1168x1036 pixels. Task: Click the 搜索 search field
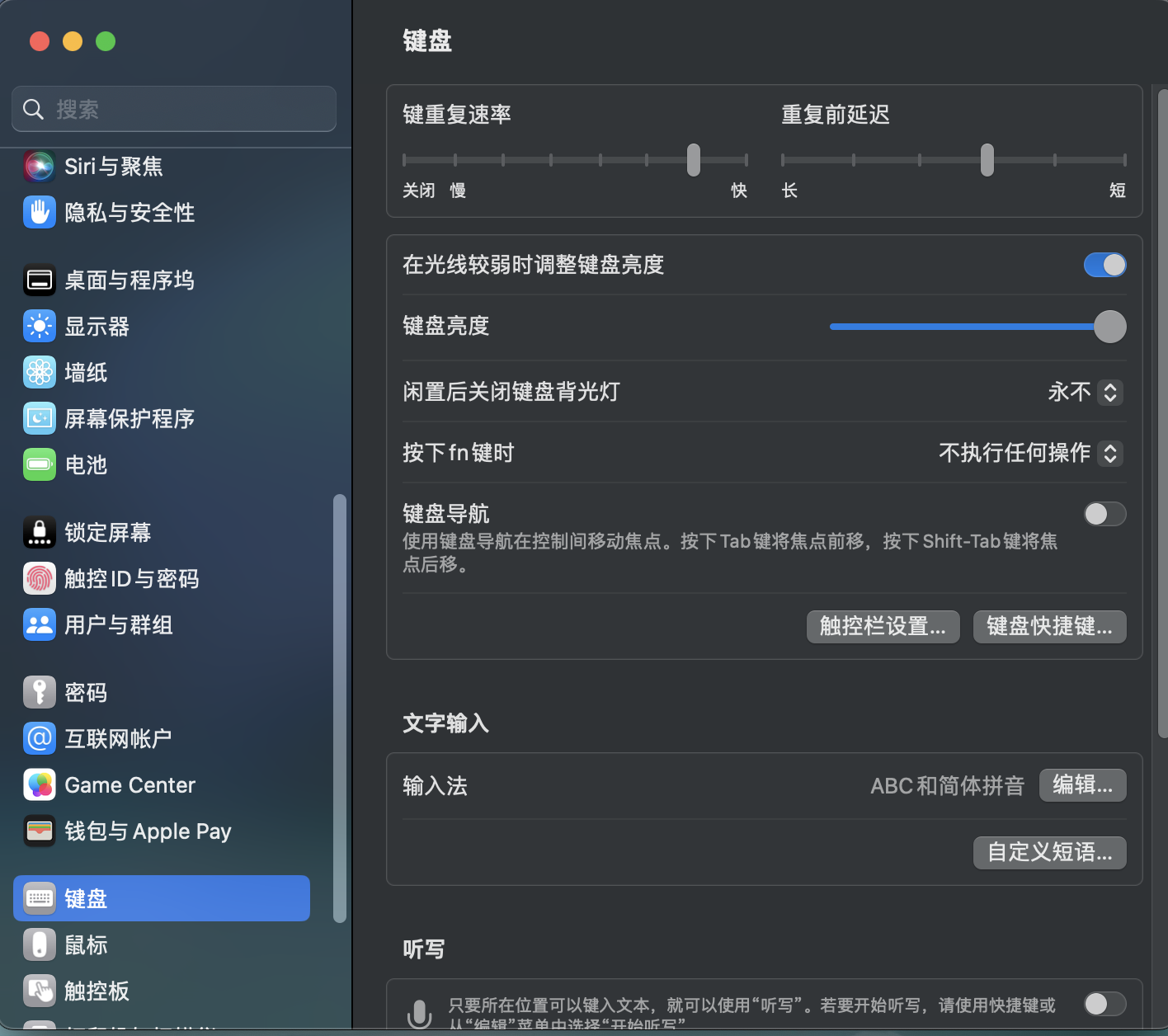pos(174,109)
